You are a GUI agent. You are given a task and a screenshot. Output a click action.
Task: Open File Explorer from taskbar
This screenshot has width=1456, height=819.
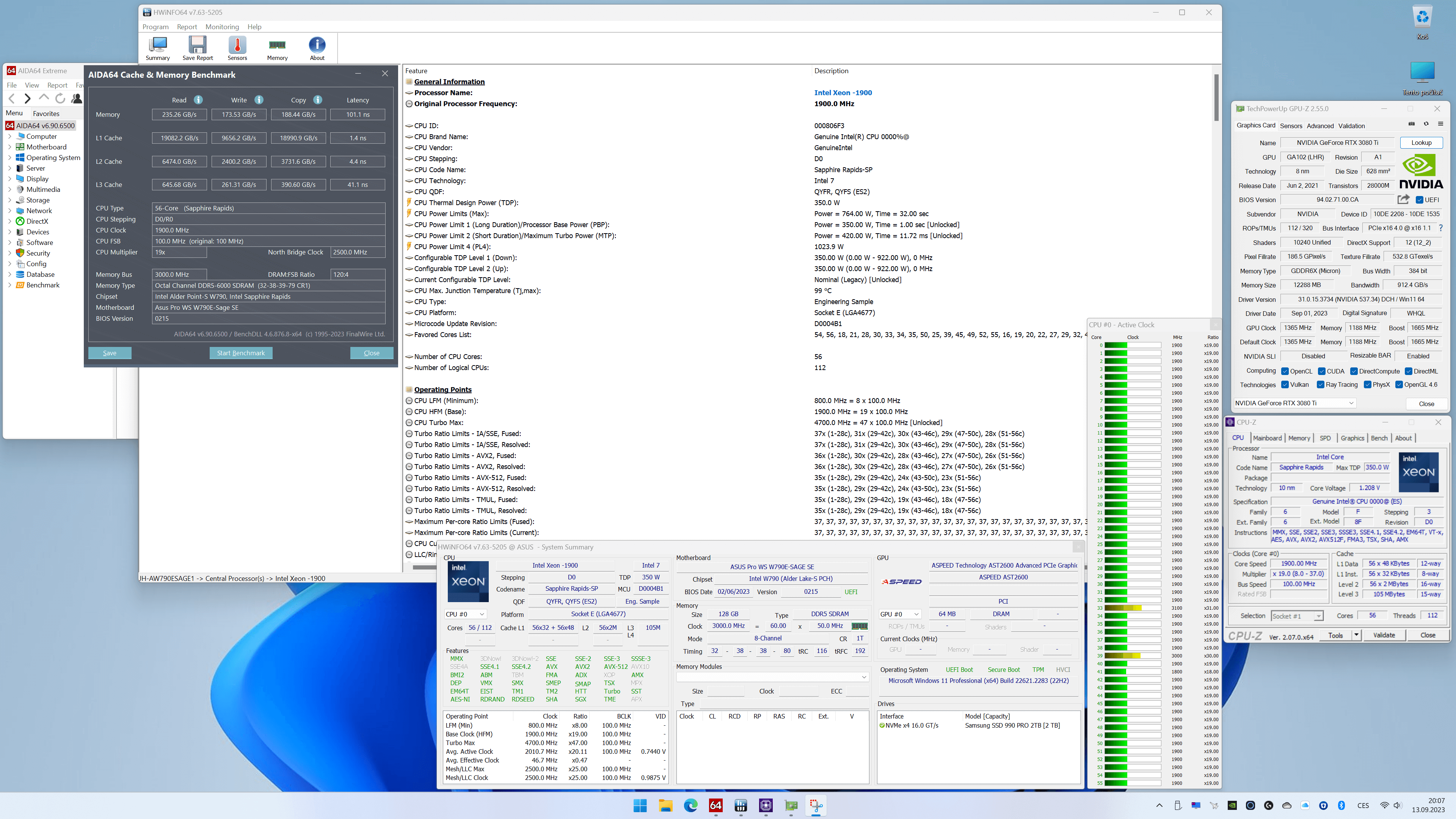pyautogui.click(x=665, y=805)
